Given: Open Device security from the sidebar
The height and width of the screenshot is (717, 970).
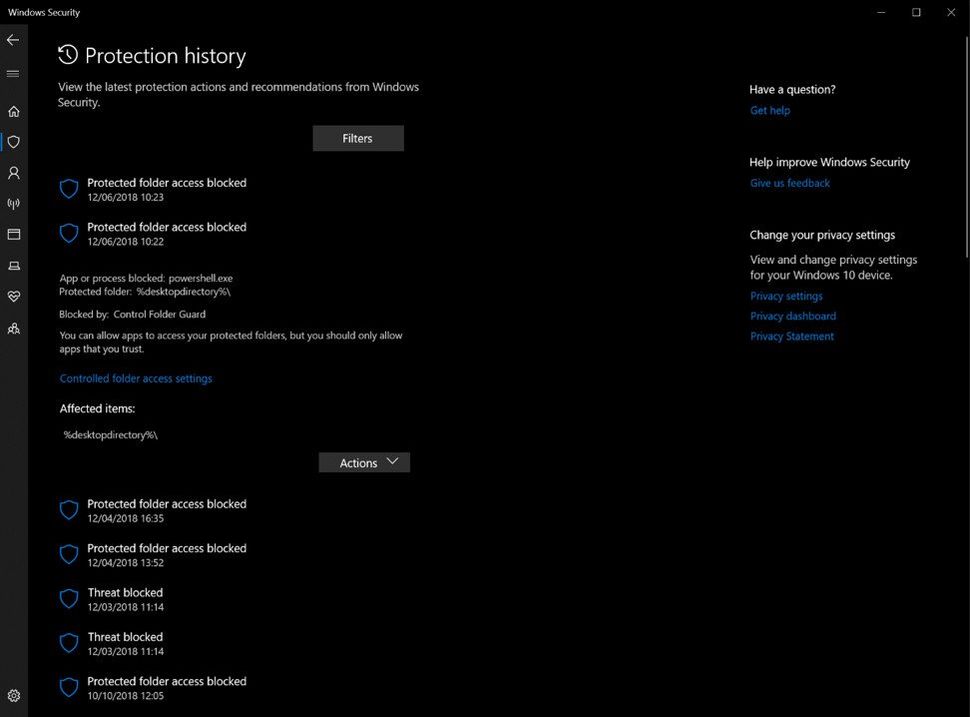Looking at the screenshot, I should tap(13, 265).
